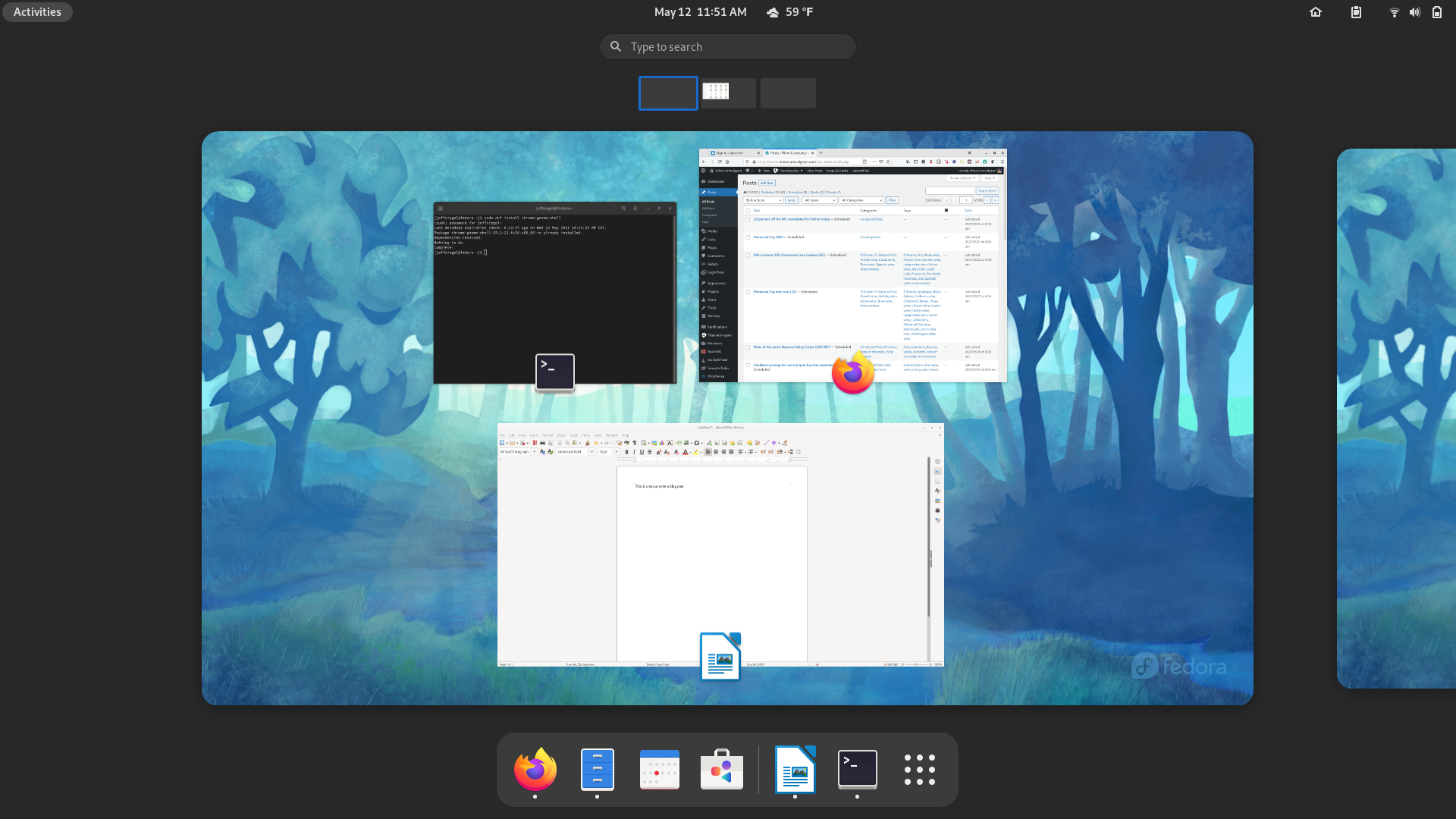Image resolution: width=1456 pixels, height=819 pixels.
Task: Open the 59 °F weather indicator
Action: tap(789, 12)
